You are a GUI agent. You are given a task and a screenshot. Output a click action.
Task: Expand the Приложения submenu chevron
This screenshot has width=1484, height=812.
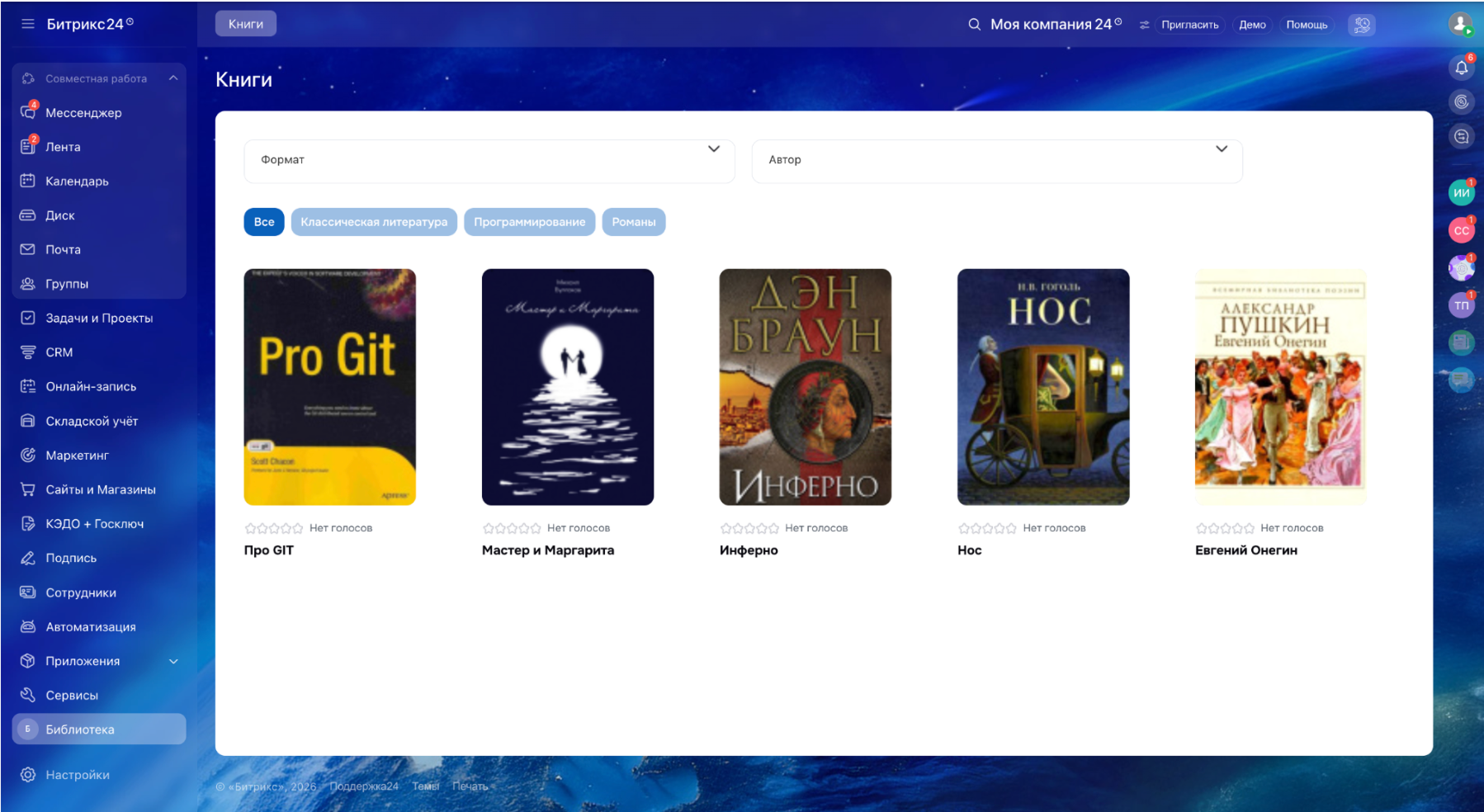coord(173,661)
